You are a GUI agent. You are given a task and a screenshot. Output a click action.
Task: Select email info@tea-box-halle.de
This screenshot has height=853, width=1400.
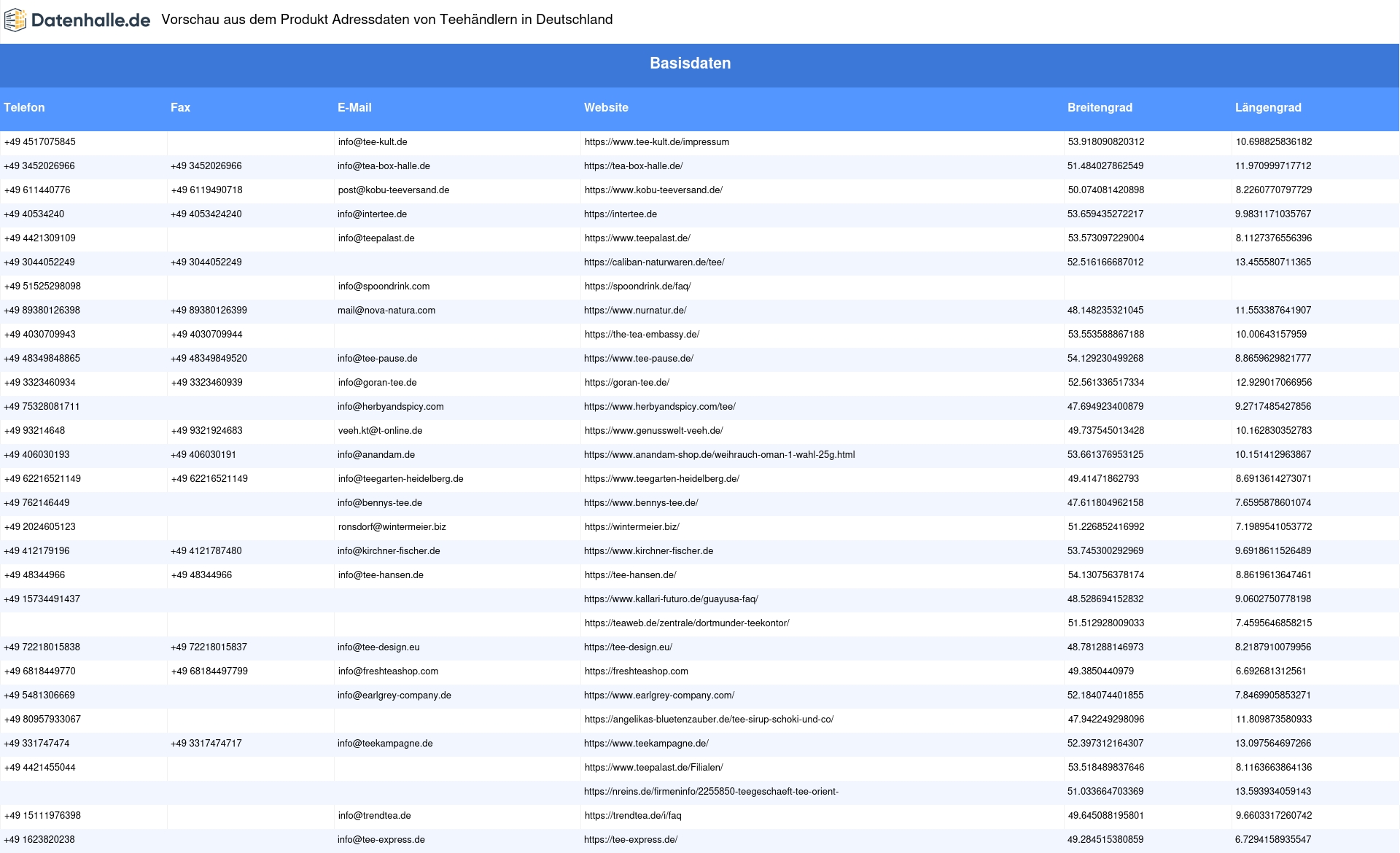tap(384, 166)
